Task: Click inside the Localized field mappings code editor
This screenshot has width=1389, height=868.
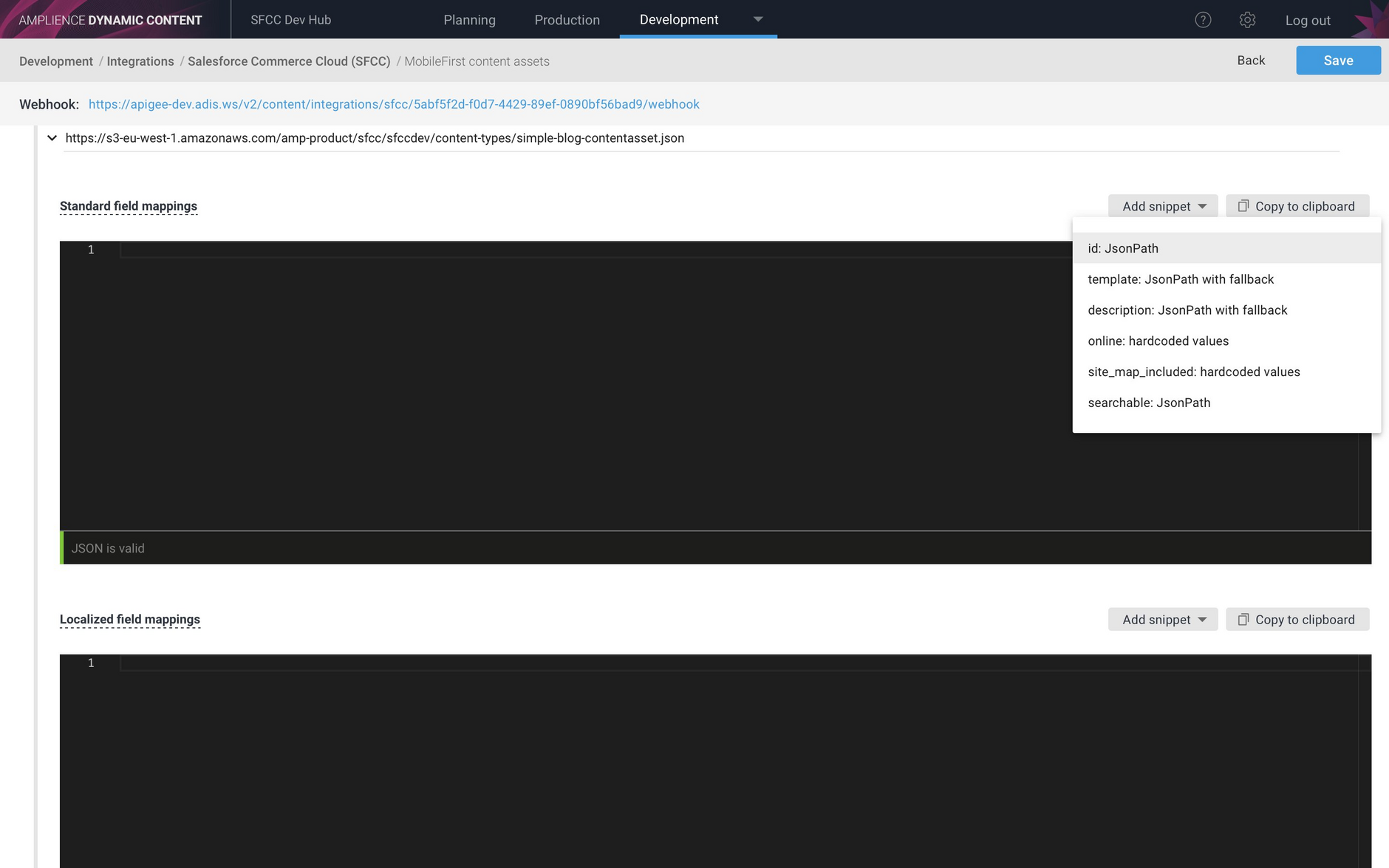Action: [715, 761]
